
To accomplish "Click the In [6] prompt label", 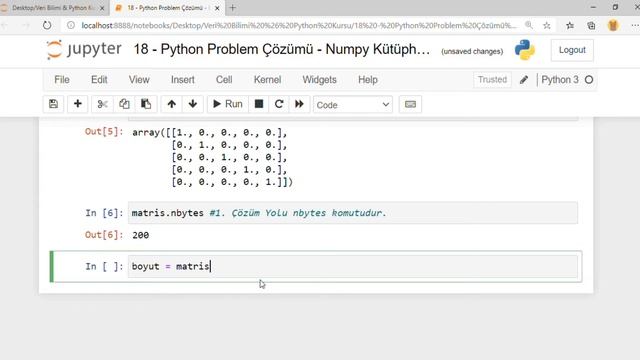I will tap(104, 213).
